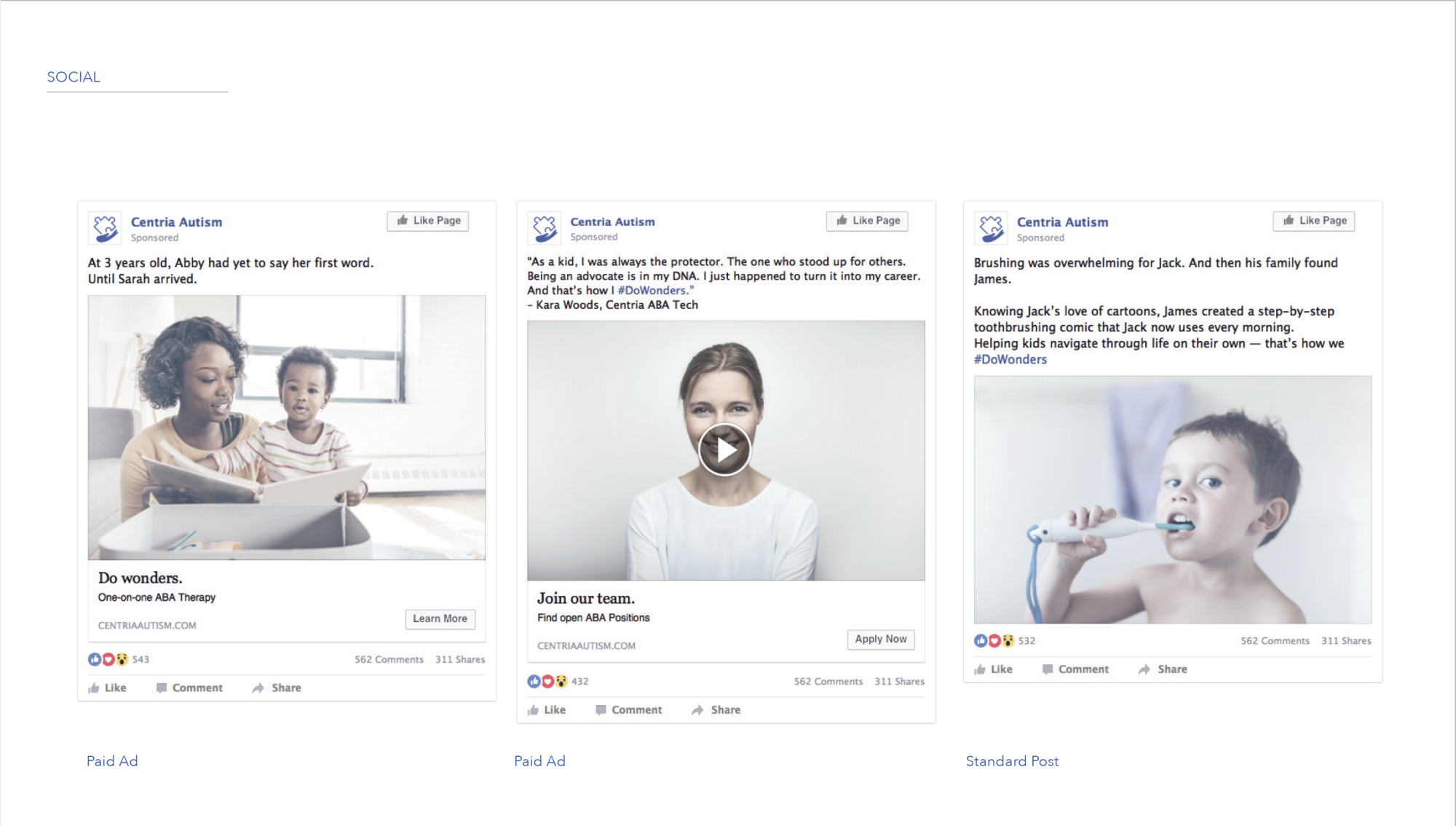1456x826 pixels.
Task: Click the blue thumbs-up reaction beside 532
Action: coord(981,640)
